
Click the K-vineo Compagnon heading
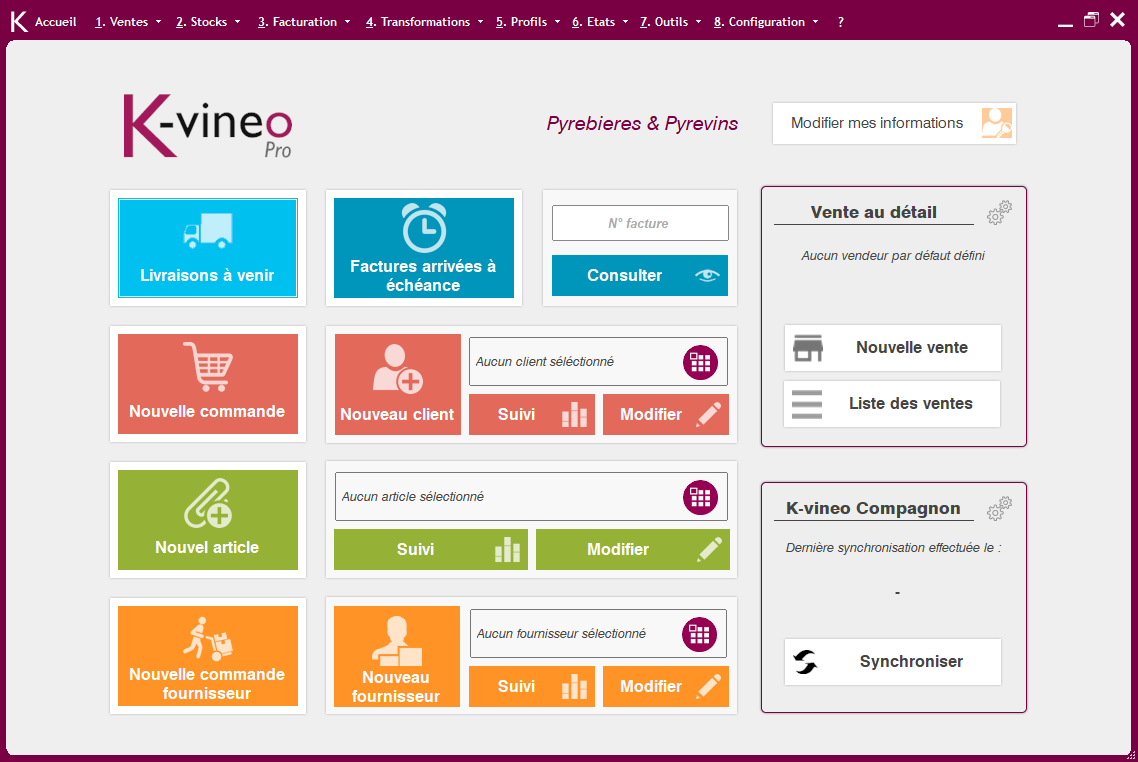873,508
